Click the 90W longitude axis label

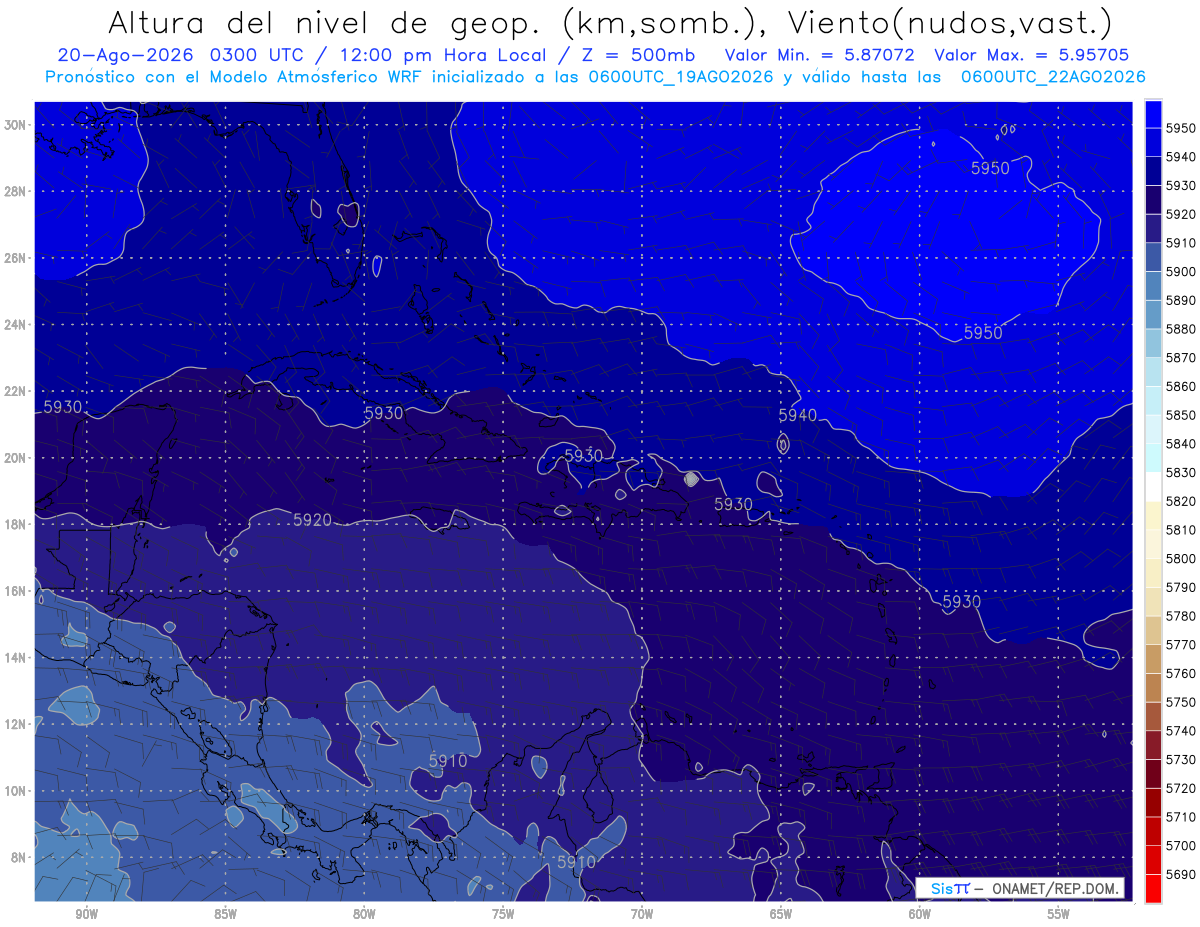coord(86,914)
